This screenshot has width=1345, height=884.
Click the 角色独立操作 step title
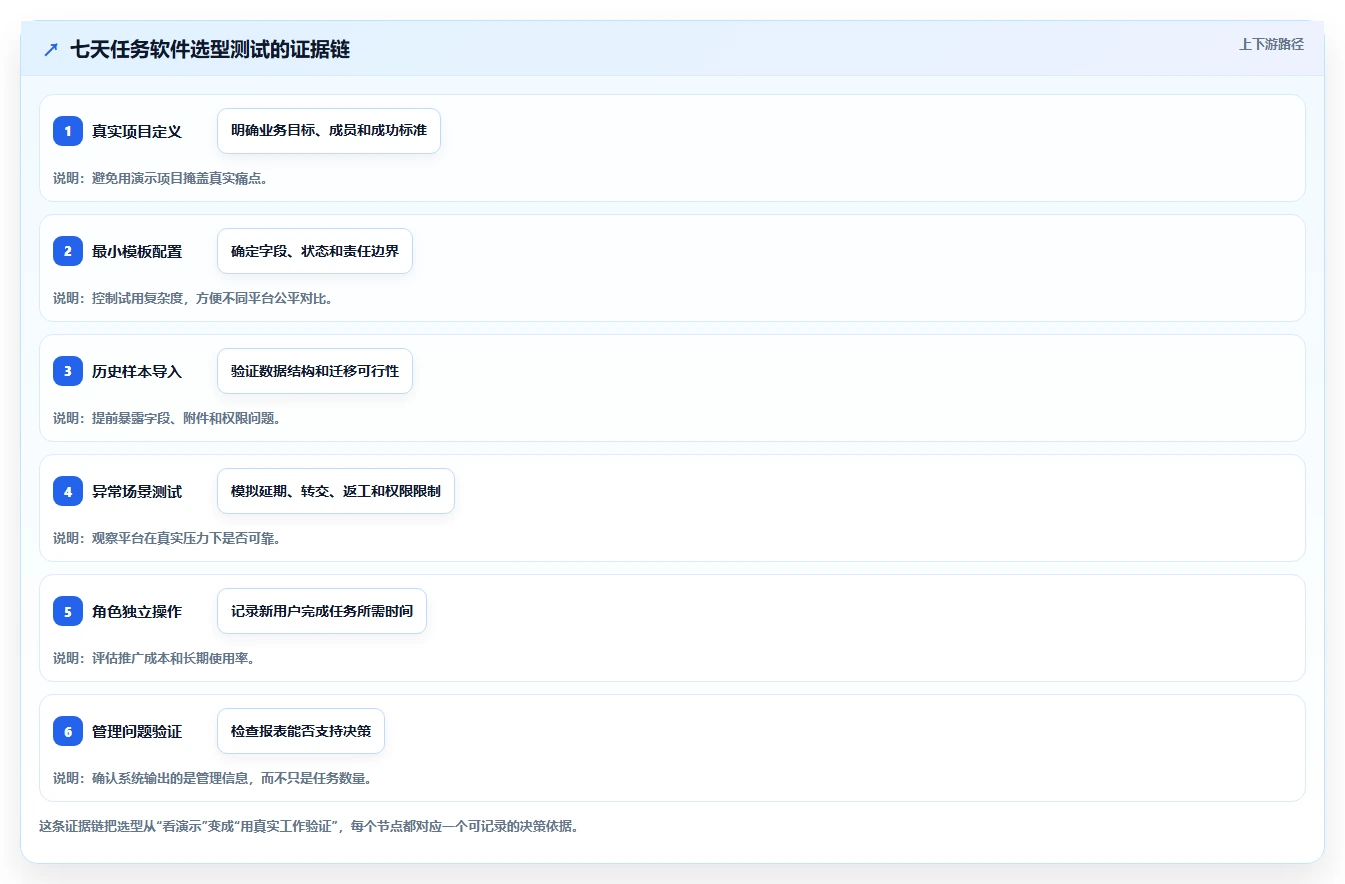coord(137,611)
